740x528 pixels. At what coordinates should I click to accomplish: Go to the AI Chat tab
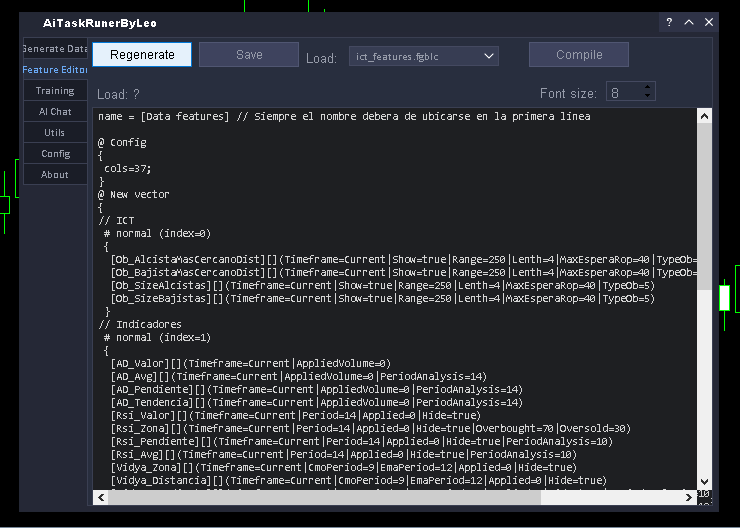coord(55,112)
